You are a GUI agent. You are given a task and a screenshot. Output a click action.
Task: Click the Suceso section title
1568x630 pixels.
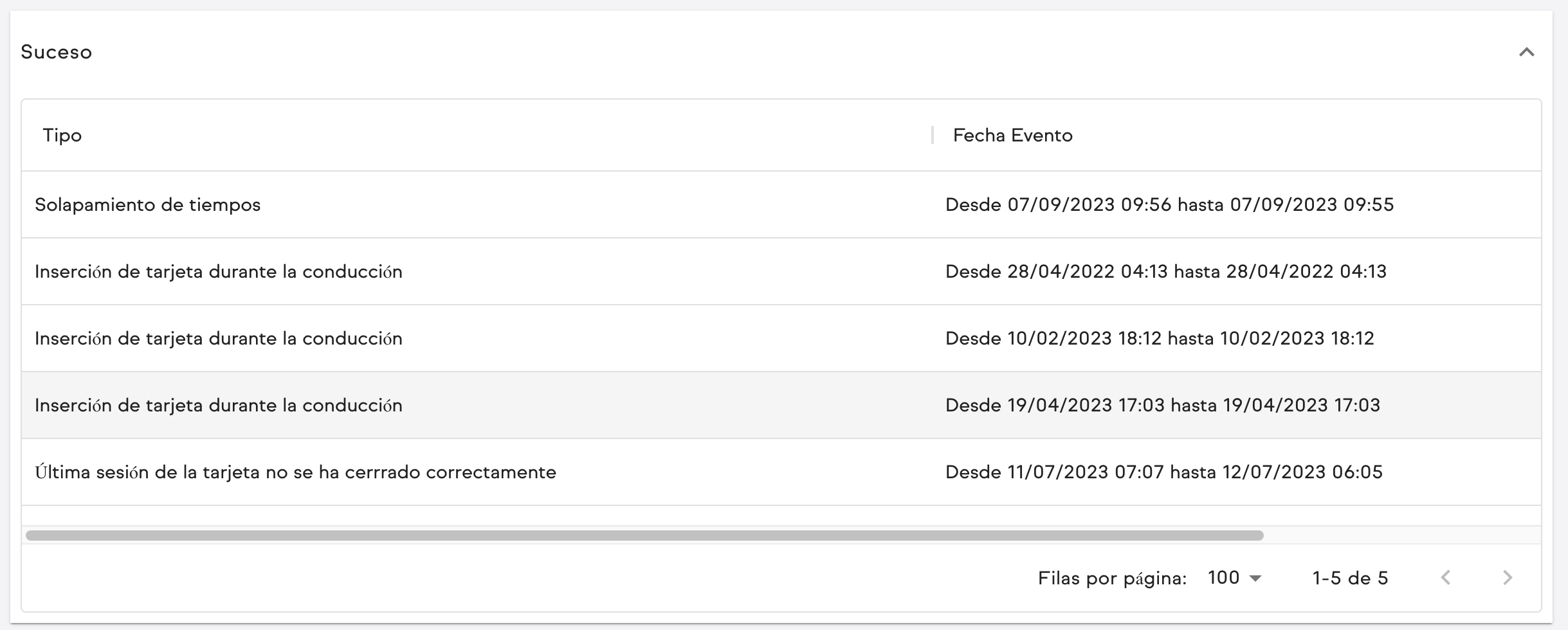pos(57,52)
